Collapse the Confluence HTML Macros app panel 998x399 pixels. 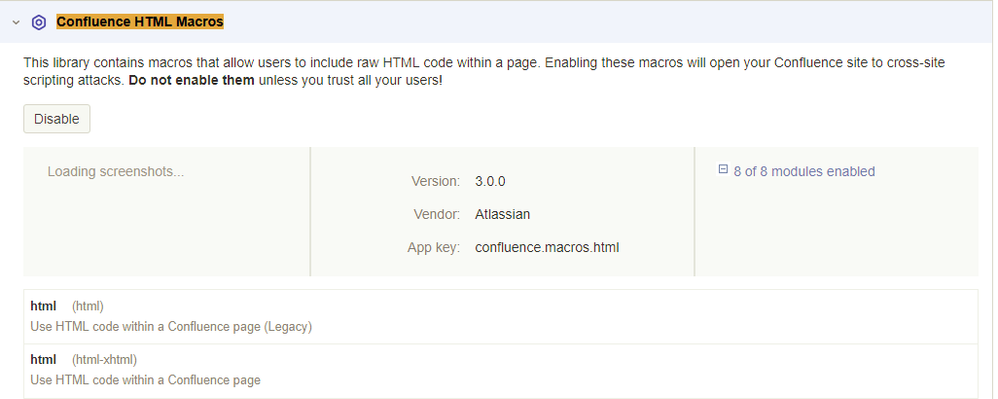(16, 22)
